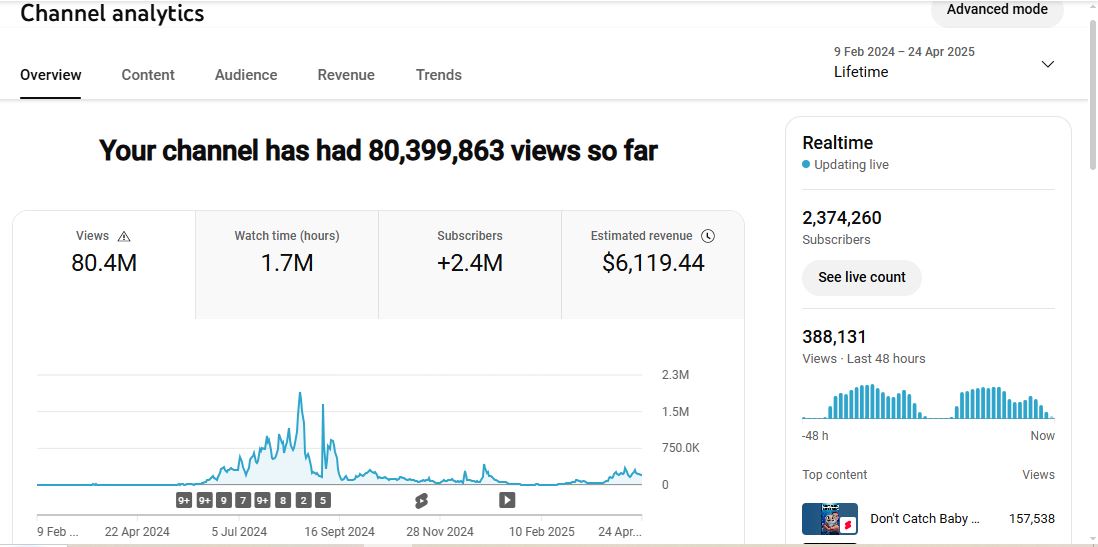
Task: Select the Trends tab
Action: pos(439,75)
